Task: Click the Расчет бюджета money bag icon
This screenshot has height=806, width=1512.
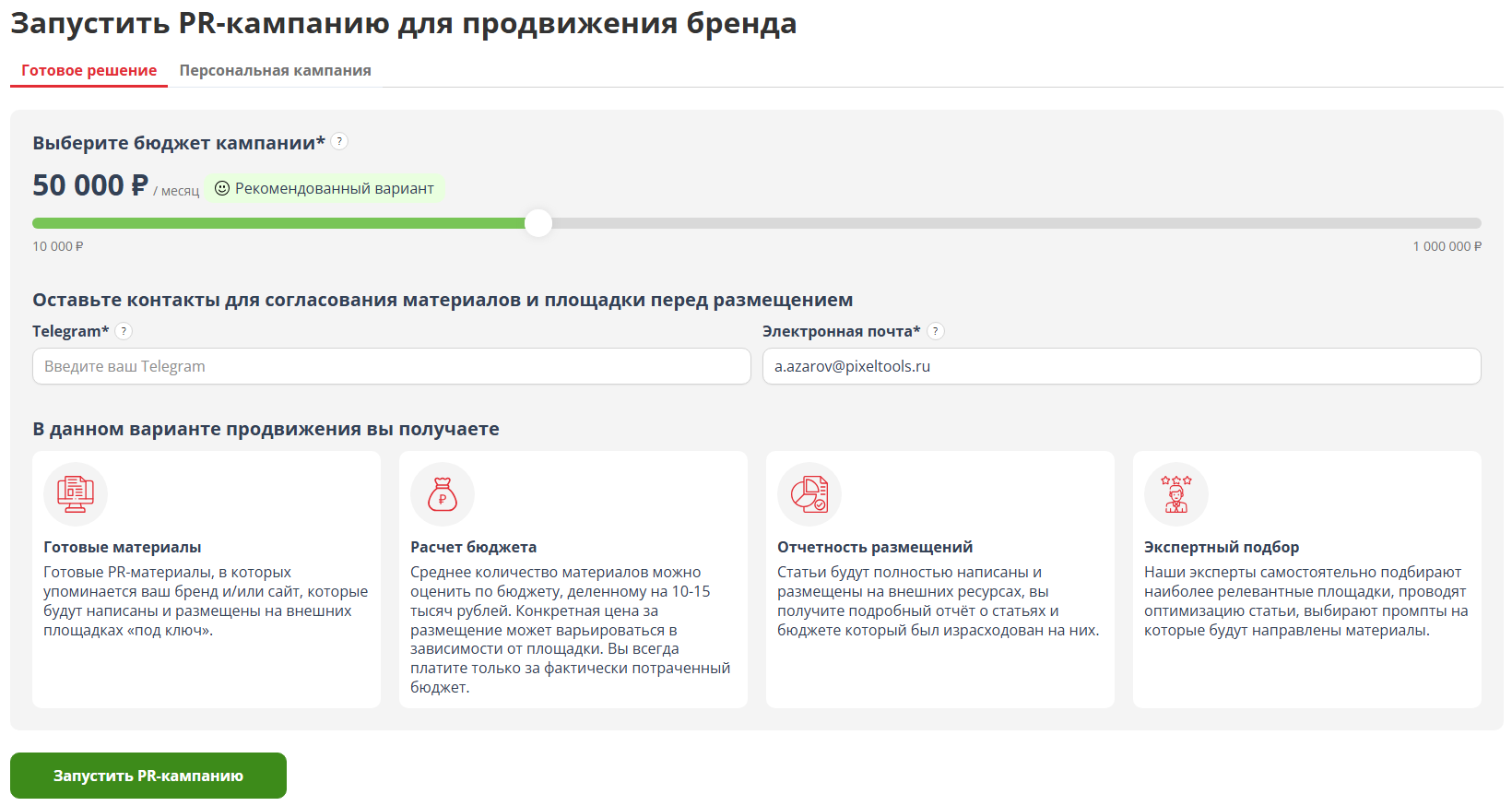Action: pos(443,494)
